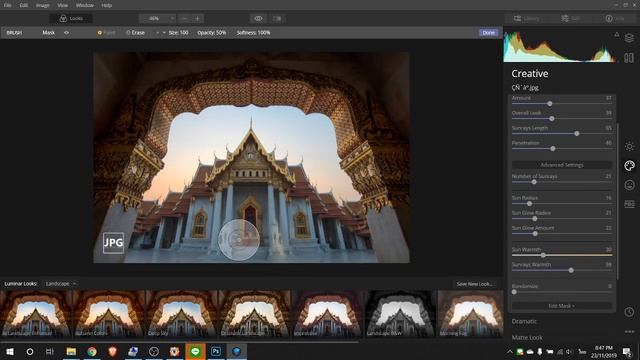This screenshot has height=360, width=640.
Task: Open the Layers icon
Action: 629,38
